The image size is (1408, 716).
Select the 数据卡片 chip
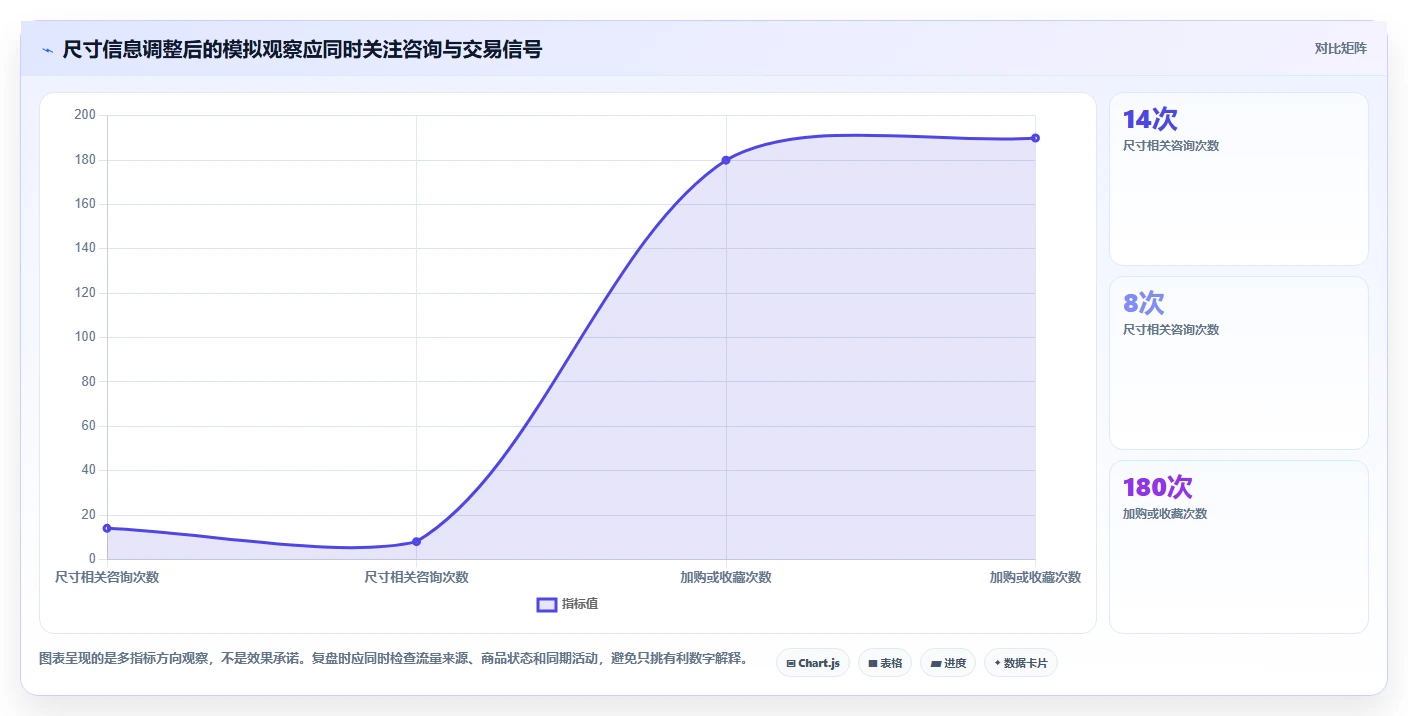[1021, 663]
